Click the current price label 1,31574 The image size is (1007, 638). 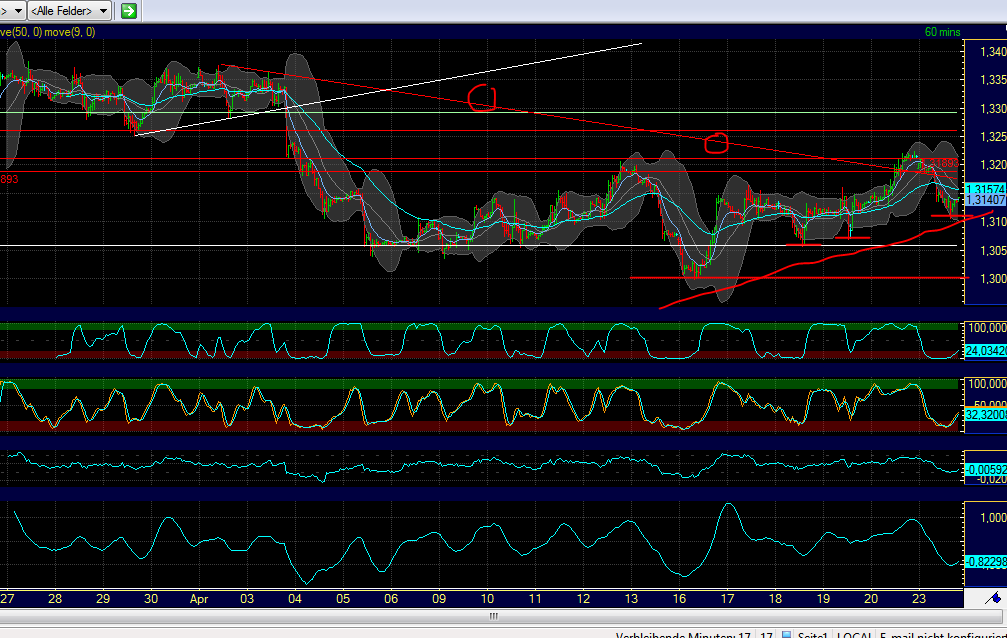[985, 189]
